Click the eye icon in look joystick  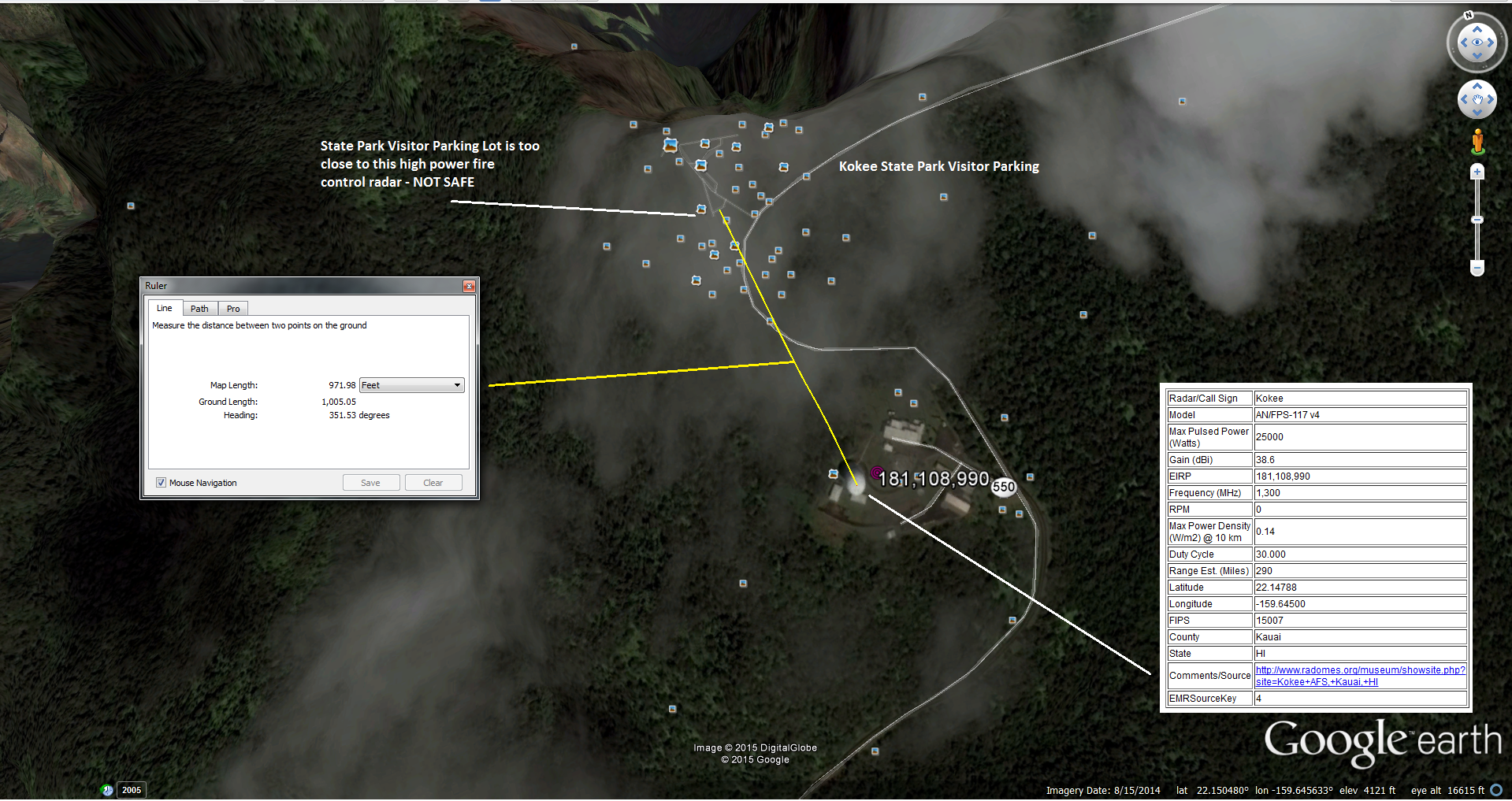tap(1477, 43)
